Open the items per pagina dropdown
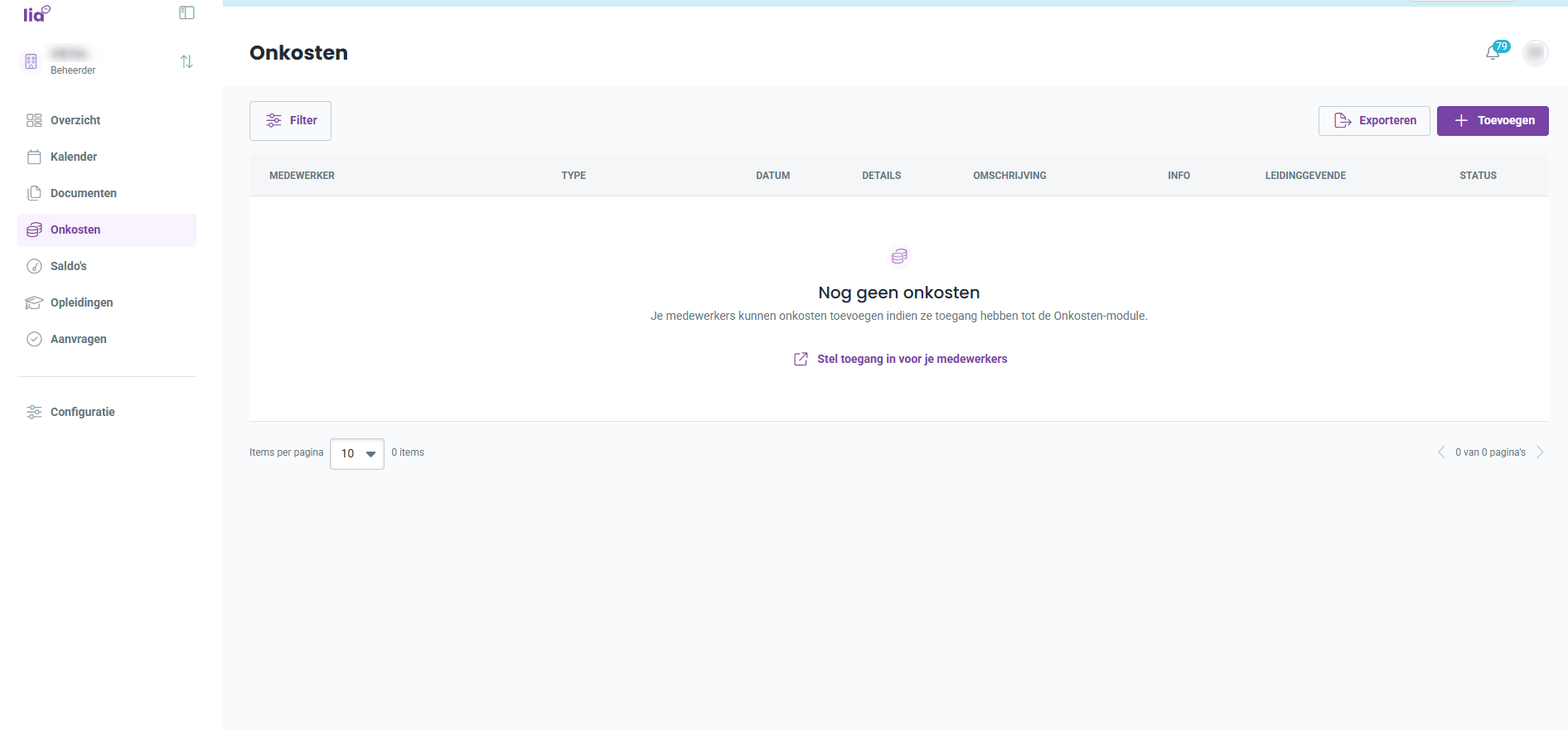 (x=357, y=454)
